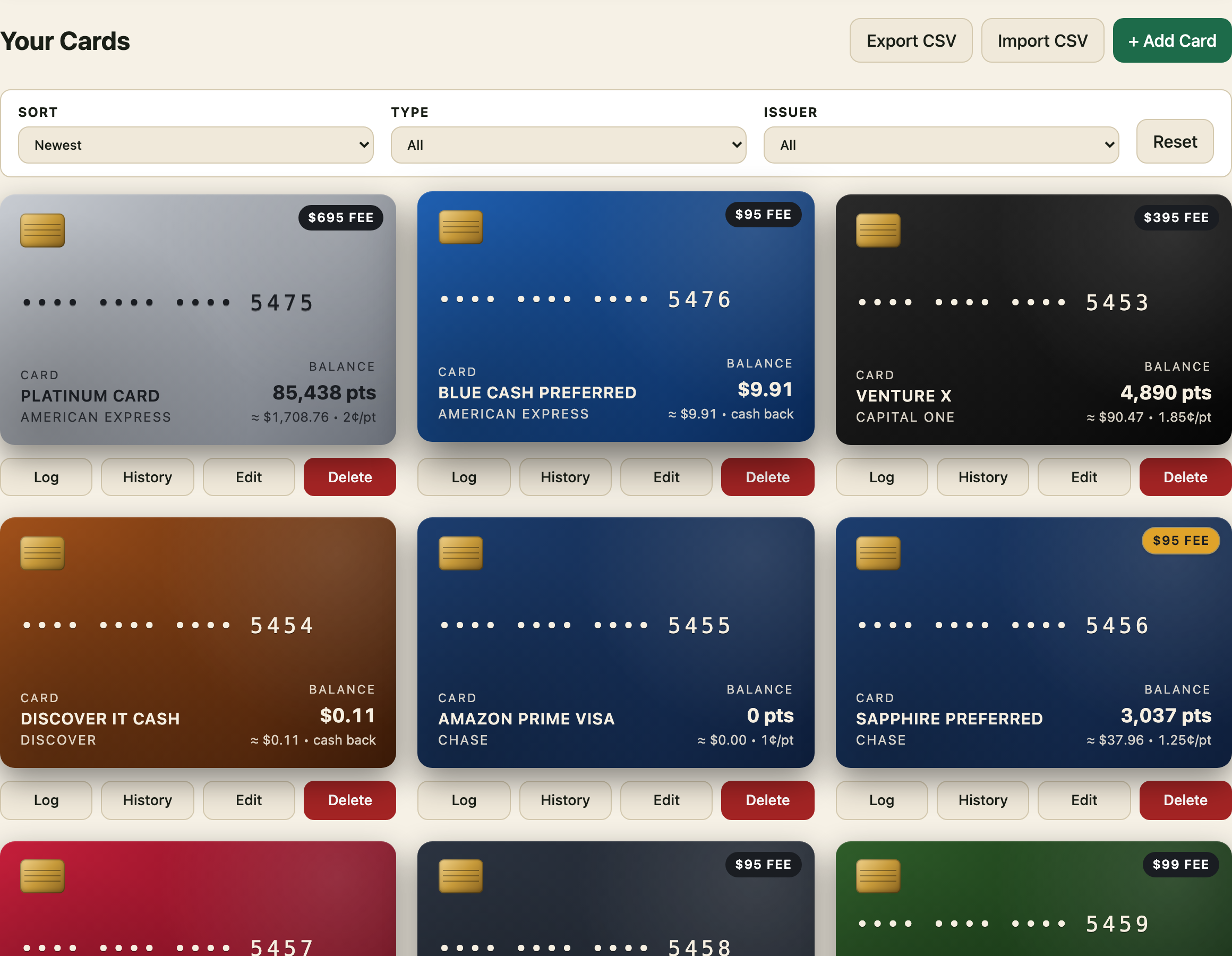Log a transaction for Platinum Card

point(46,477)
